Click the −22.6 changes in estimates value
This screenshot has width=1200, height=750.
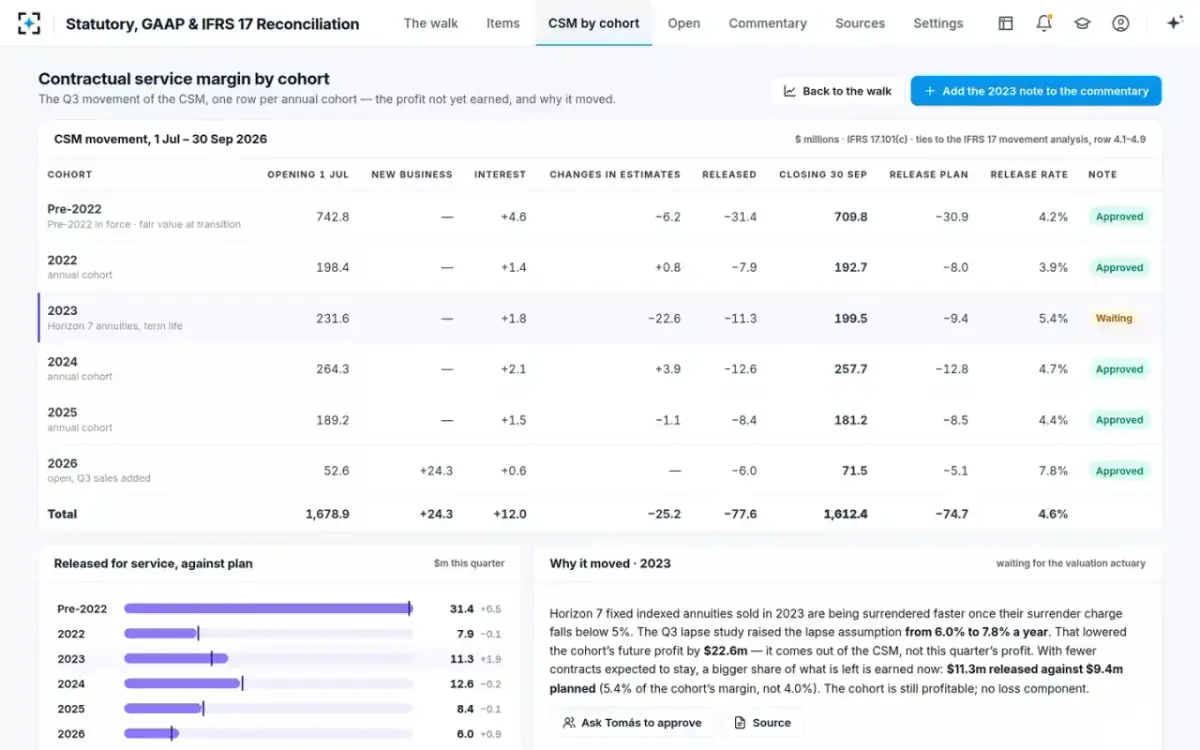click(663, 318)
